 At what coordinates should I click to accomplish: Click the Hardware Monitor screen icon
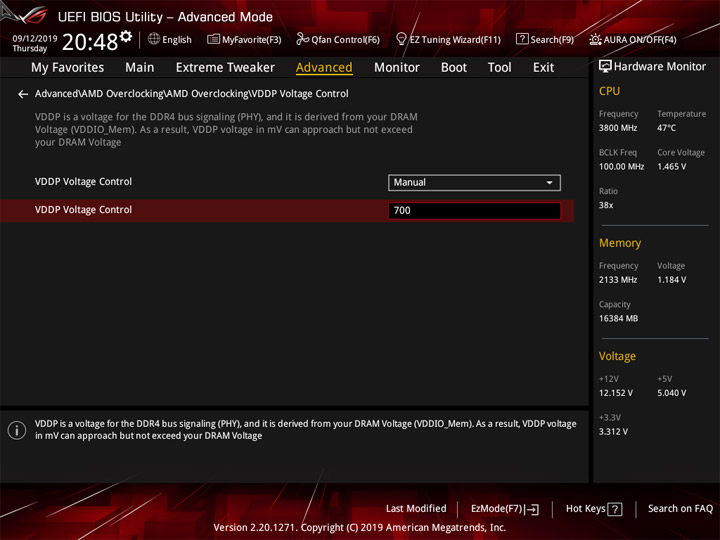[x=605, y=67]
